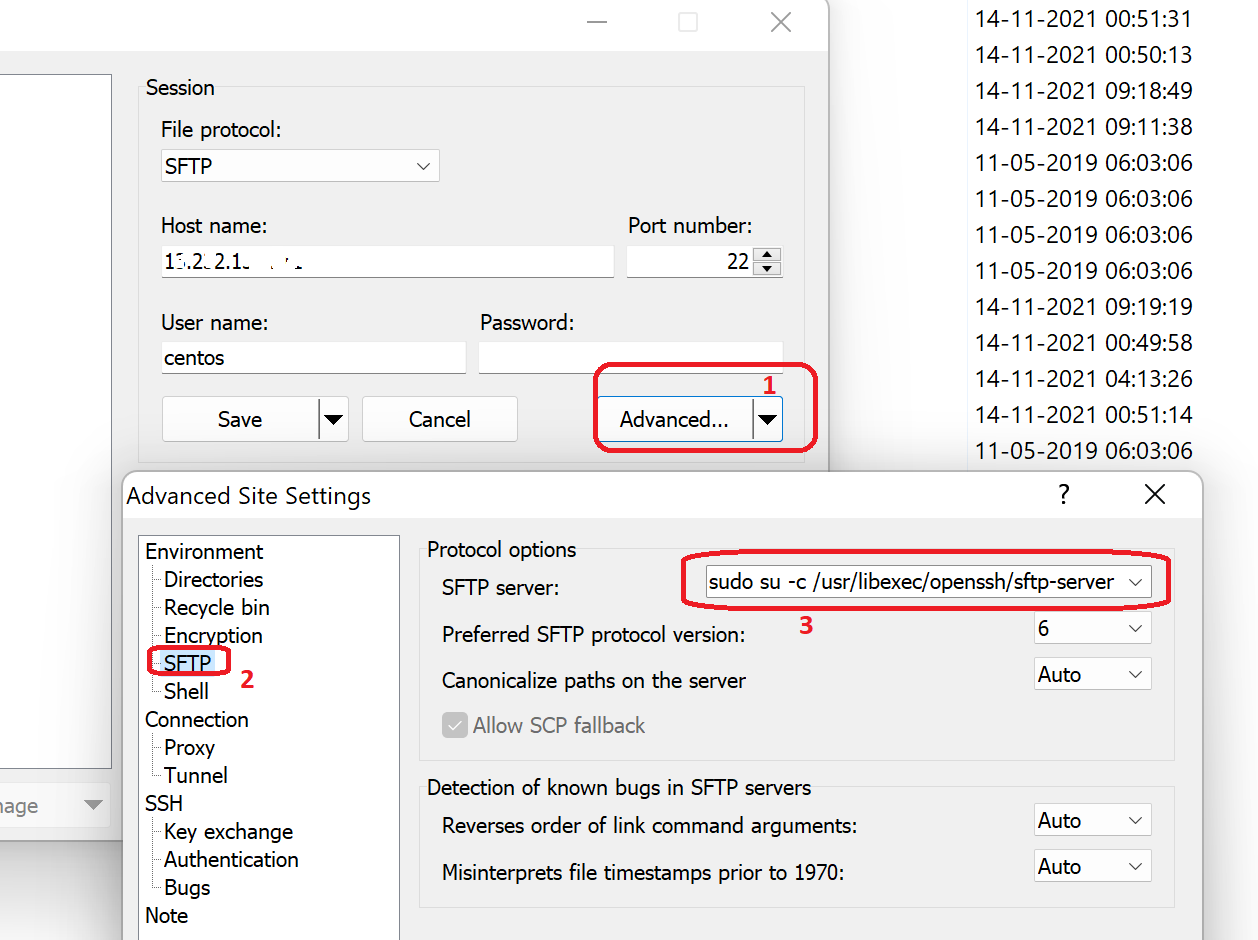
Task: Select SFTP in the settings tree
Action: [188, 662]
